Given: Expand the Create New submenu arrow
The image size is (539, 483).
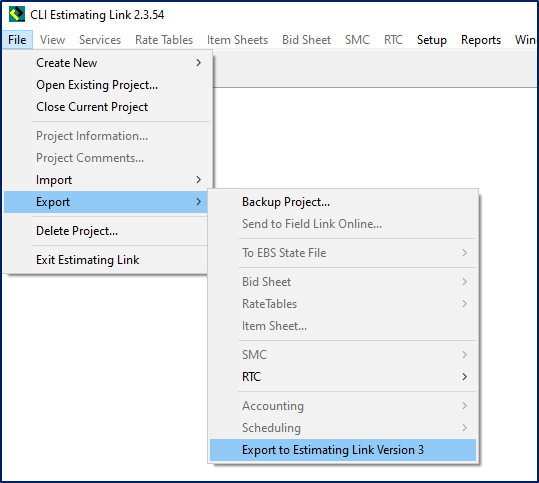Looking at the screenshot, I should coord(198,63).
